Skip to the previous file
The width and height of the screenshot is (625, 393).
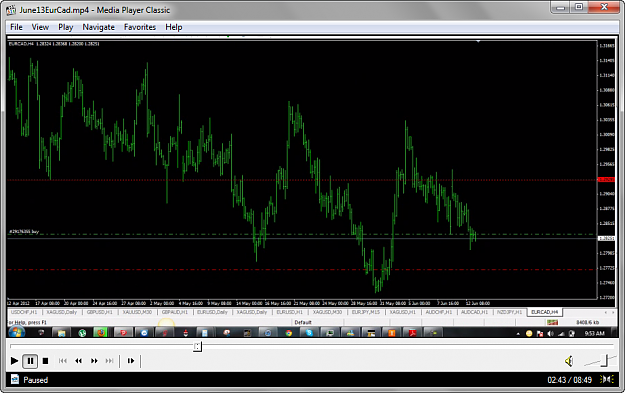(63, 361)
